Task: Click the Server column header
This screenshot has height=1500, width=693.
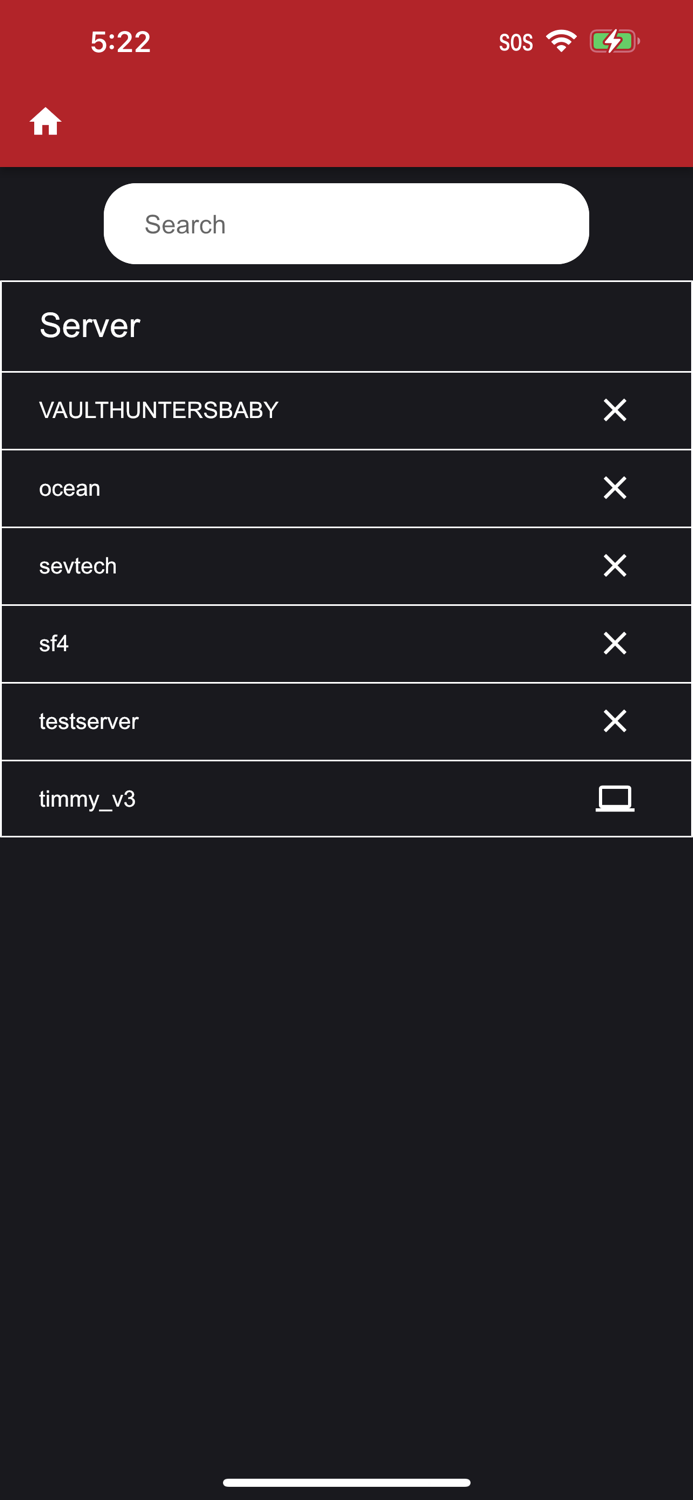Action: tap(90, 326)
